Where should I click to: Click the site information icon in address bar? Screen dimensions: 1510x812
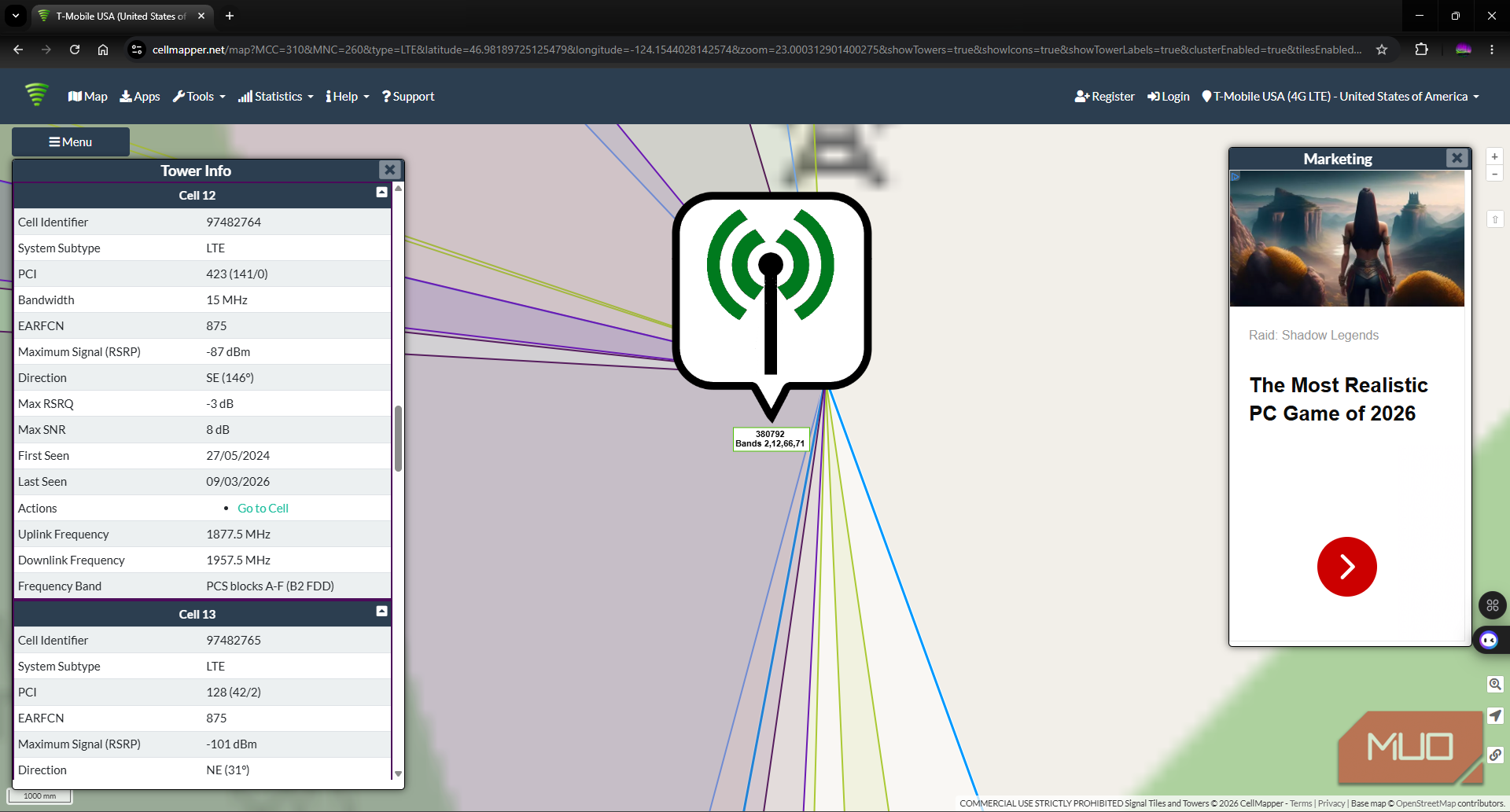[x=137, y=50]
